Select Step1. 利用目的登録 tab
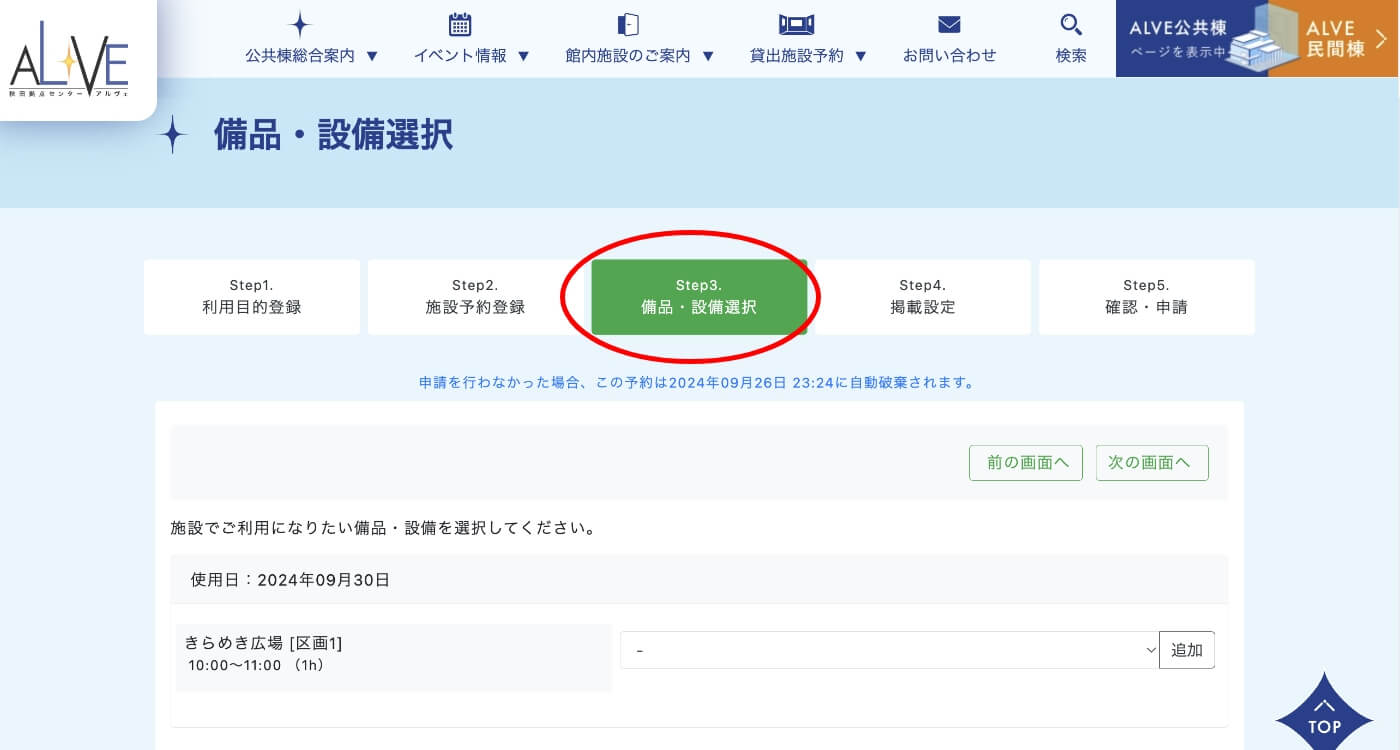 pyautogui.click(x=252, y=297)
